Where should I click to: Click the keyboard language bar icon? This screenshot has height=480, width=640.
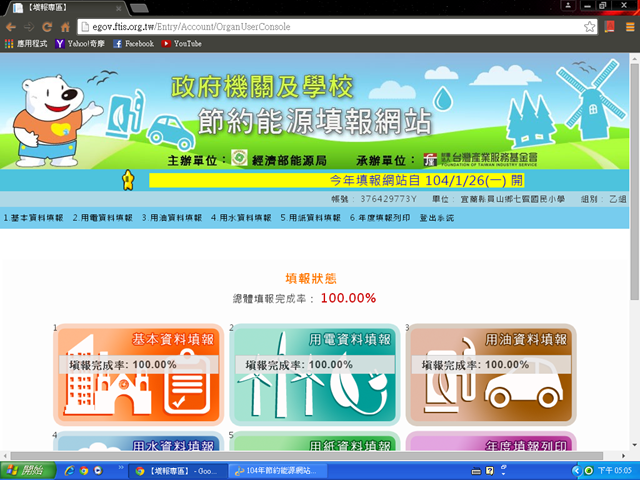click(476, 471)
